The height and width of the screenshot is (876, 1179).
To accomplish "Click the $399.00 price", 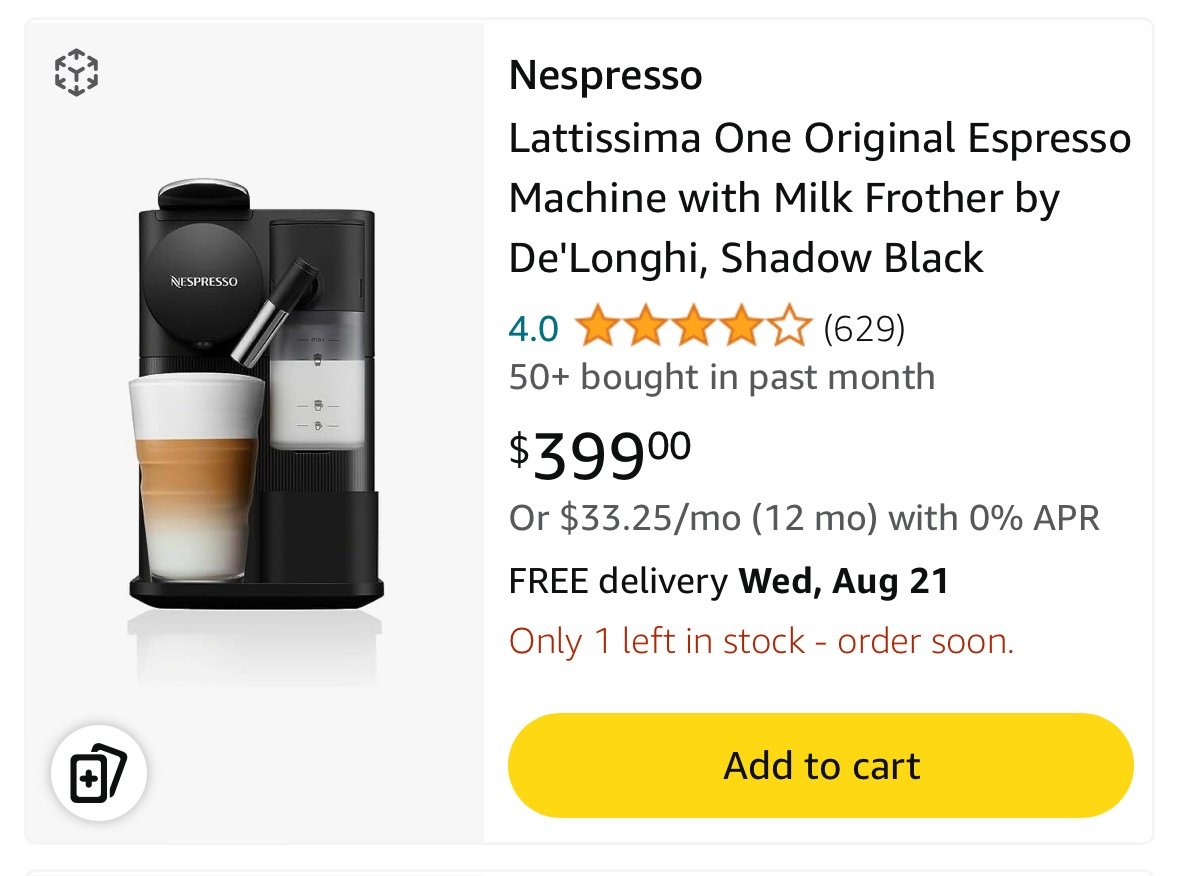I will [600, 455].
